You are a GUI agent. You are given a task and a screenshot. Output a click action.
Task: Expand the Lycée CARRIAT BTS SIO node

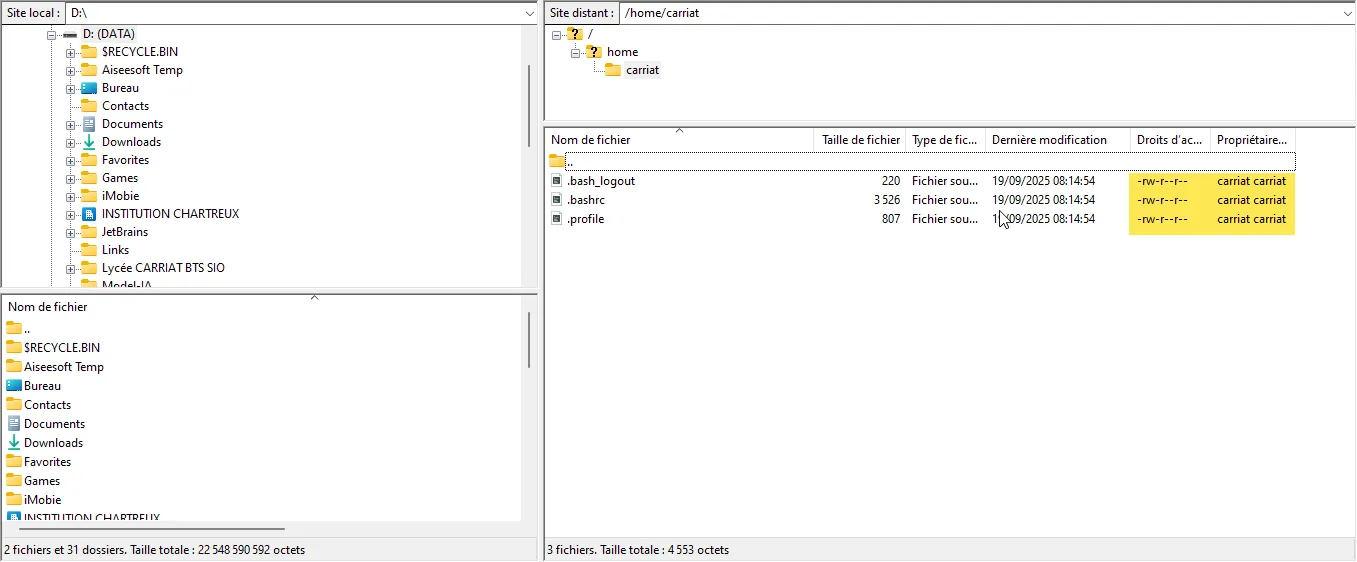(x=71, y=268)
